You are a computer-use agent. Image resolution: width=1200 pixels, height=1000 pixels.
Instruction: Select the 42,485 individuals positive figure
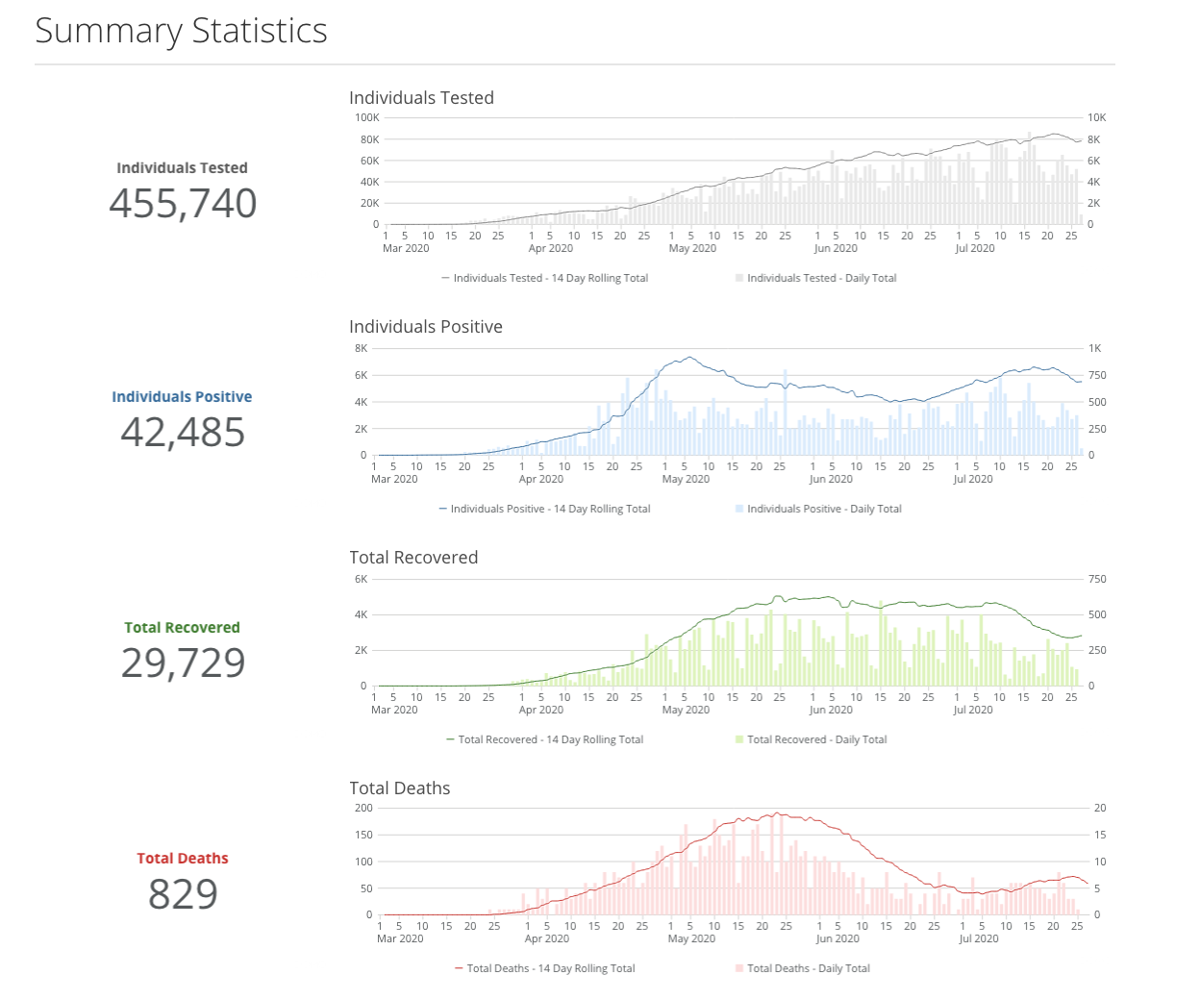182,432
